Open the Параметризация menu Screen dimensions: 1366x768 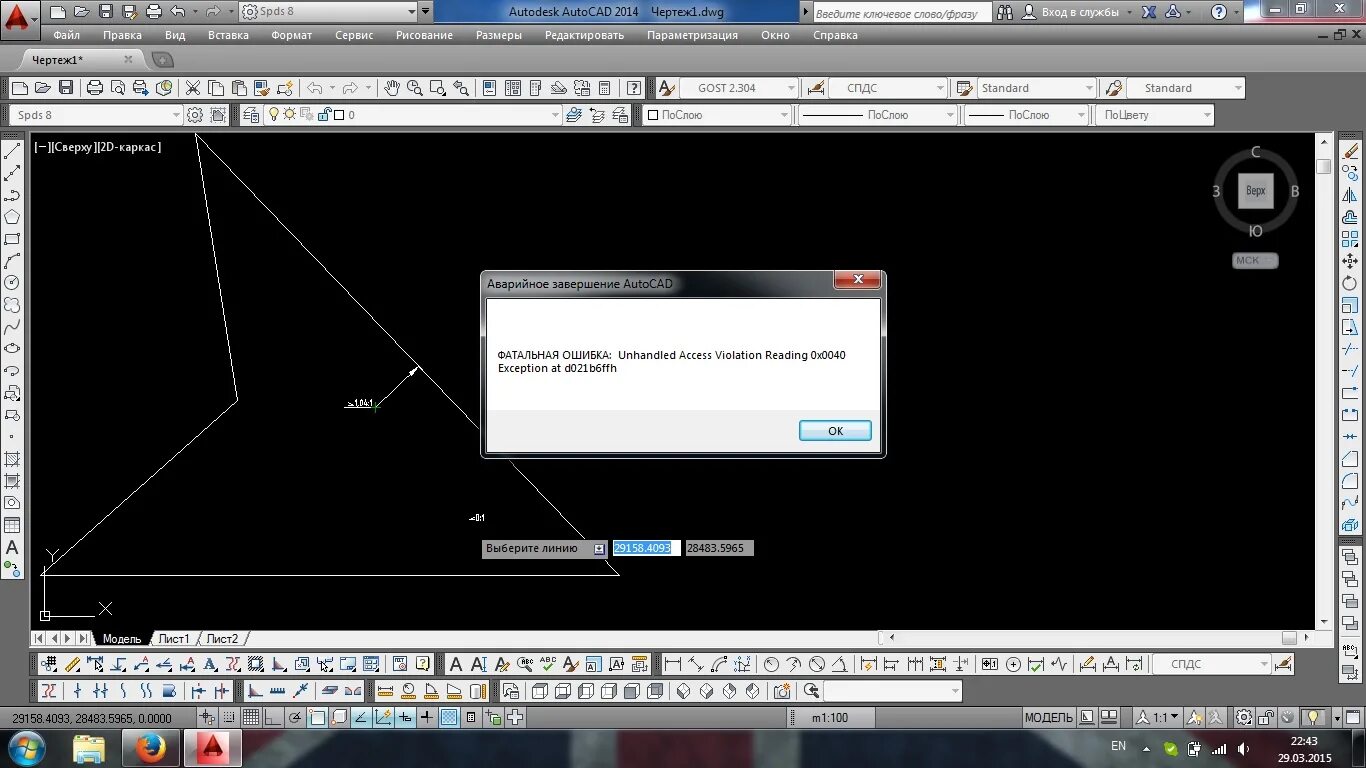pos(692,35)
